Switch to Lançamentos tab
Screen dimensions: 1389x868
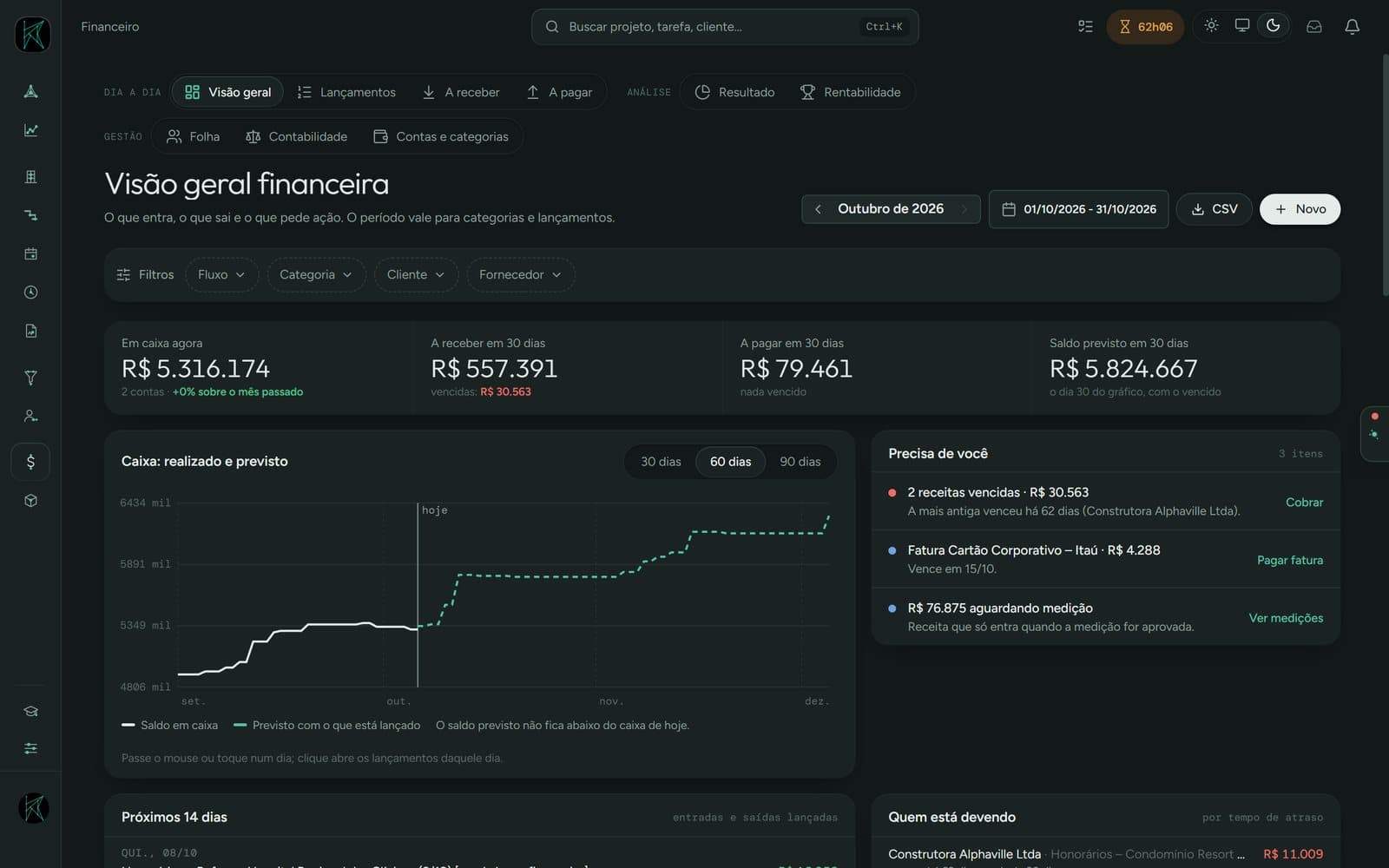coord(346,92)
